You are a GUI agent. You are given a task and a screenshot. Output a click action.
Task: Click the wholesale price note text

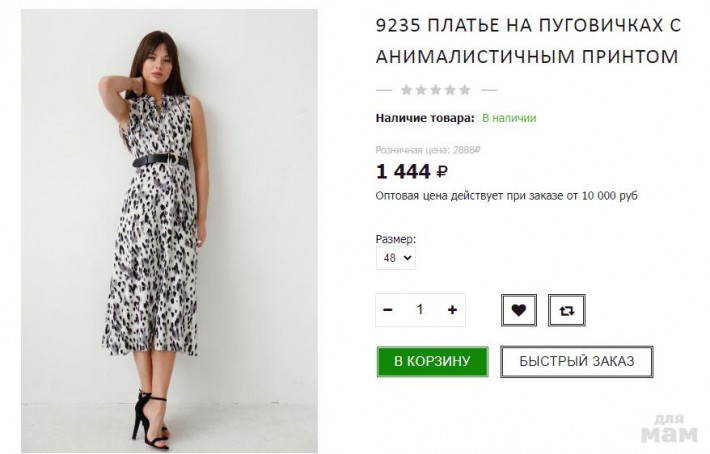click(x=506, y=196)
